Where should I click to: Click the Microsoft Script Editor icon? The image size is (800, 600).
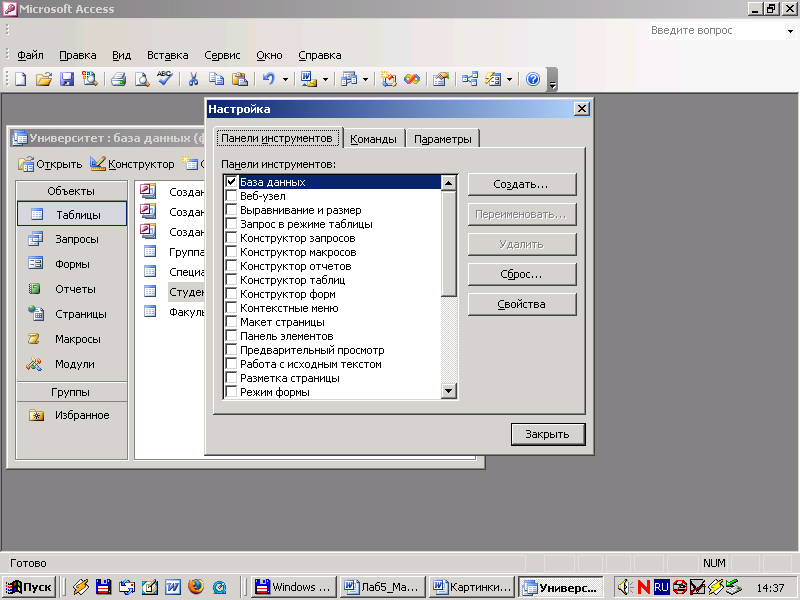point(412,79)
